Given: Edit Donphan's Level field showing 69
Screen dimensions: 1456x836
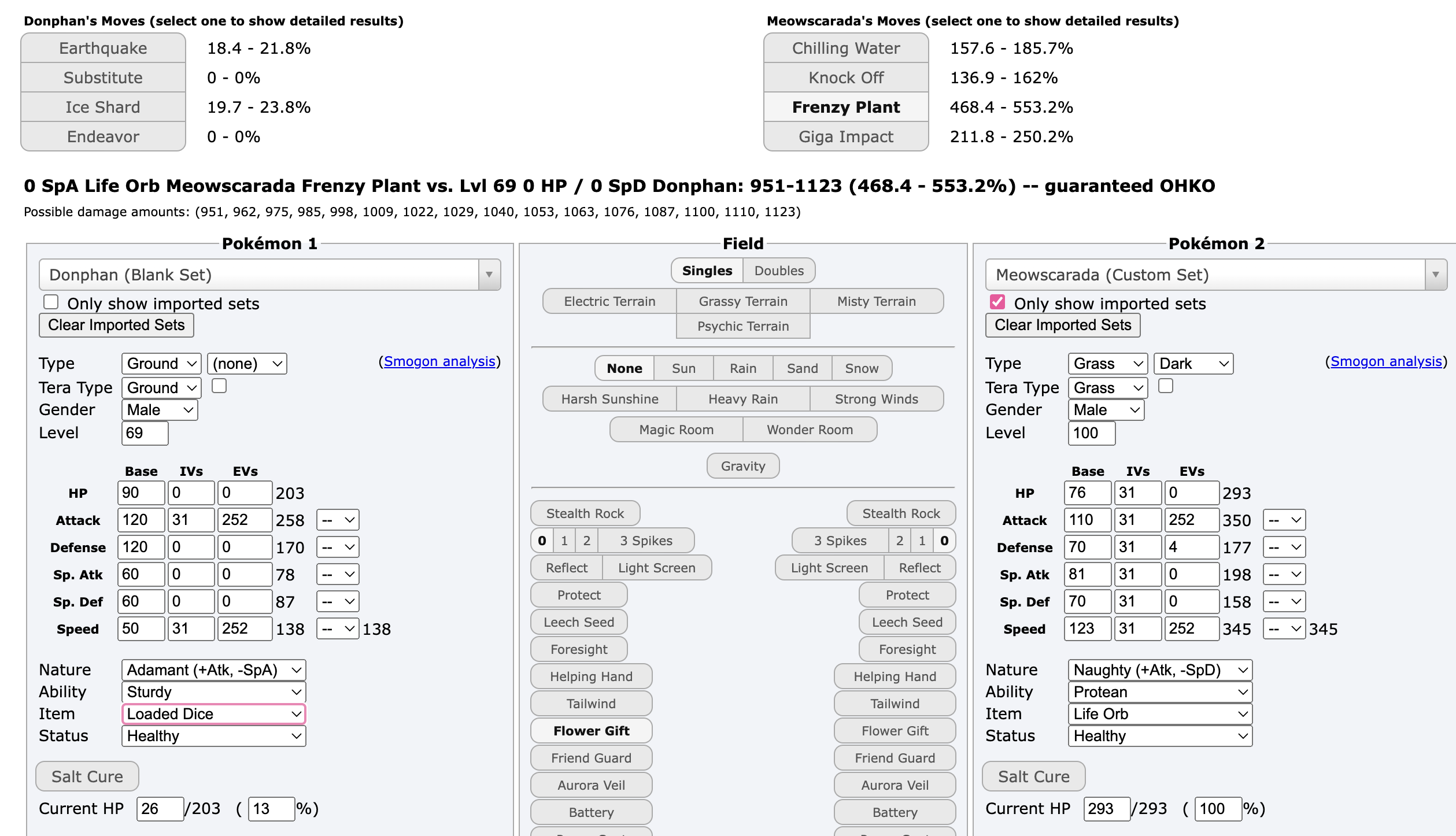Looking at the screenshot, I should pos(145,433).
